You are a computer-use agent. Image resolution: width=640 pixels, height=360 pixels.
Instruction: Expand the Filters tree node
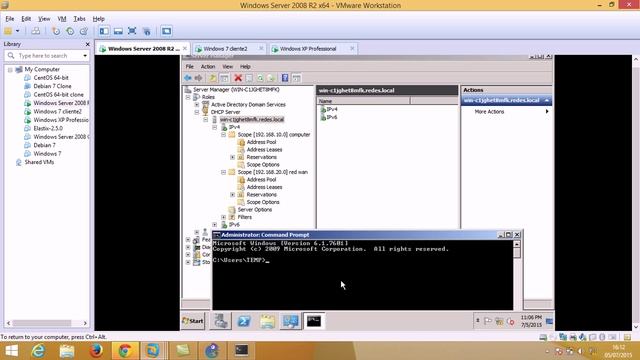click(224, 217)
